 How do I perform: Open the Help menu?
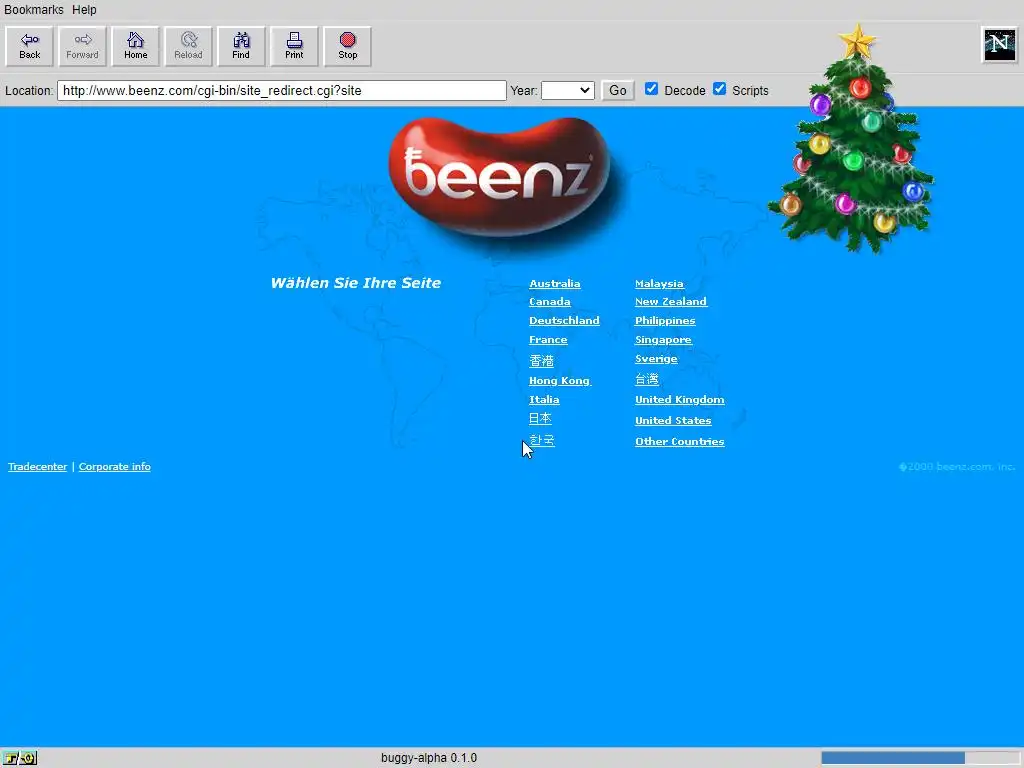click(84, 10)
